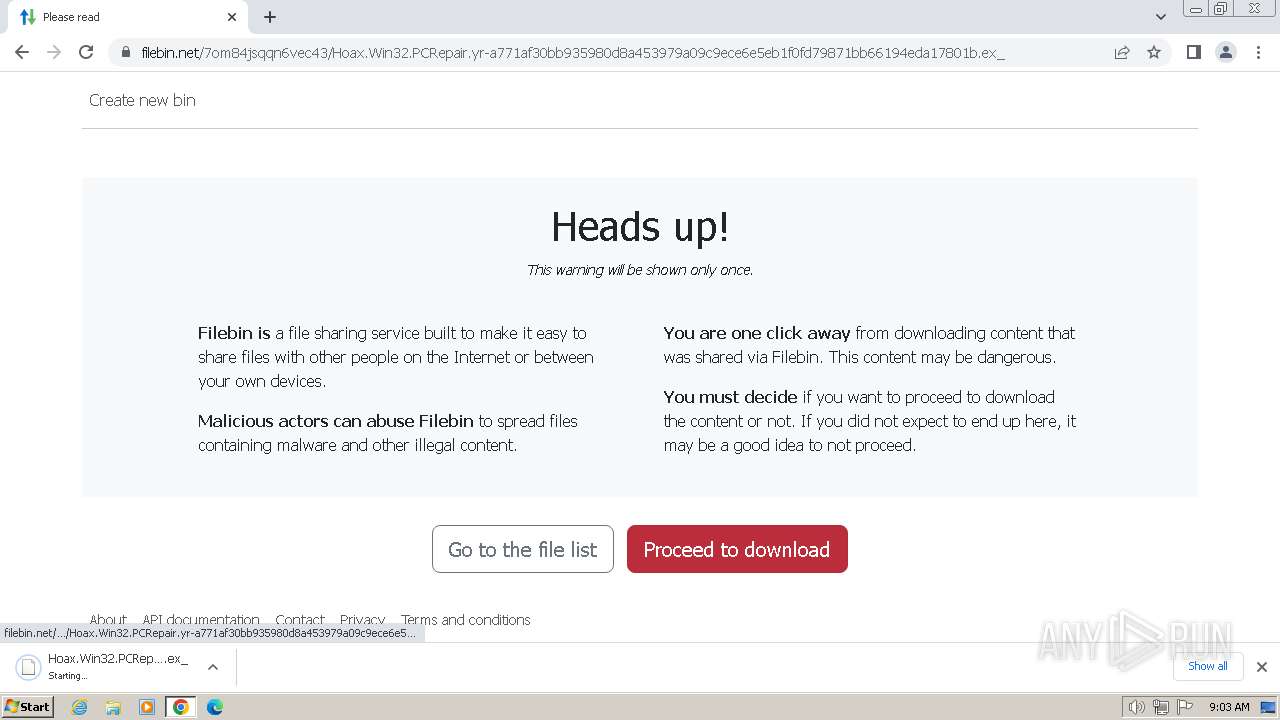
Task: Go back to the previous page
Action: click(22, 52)
